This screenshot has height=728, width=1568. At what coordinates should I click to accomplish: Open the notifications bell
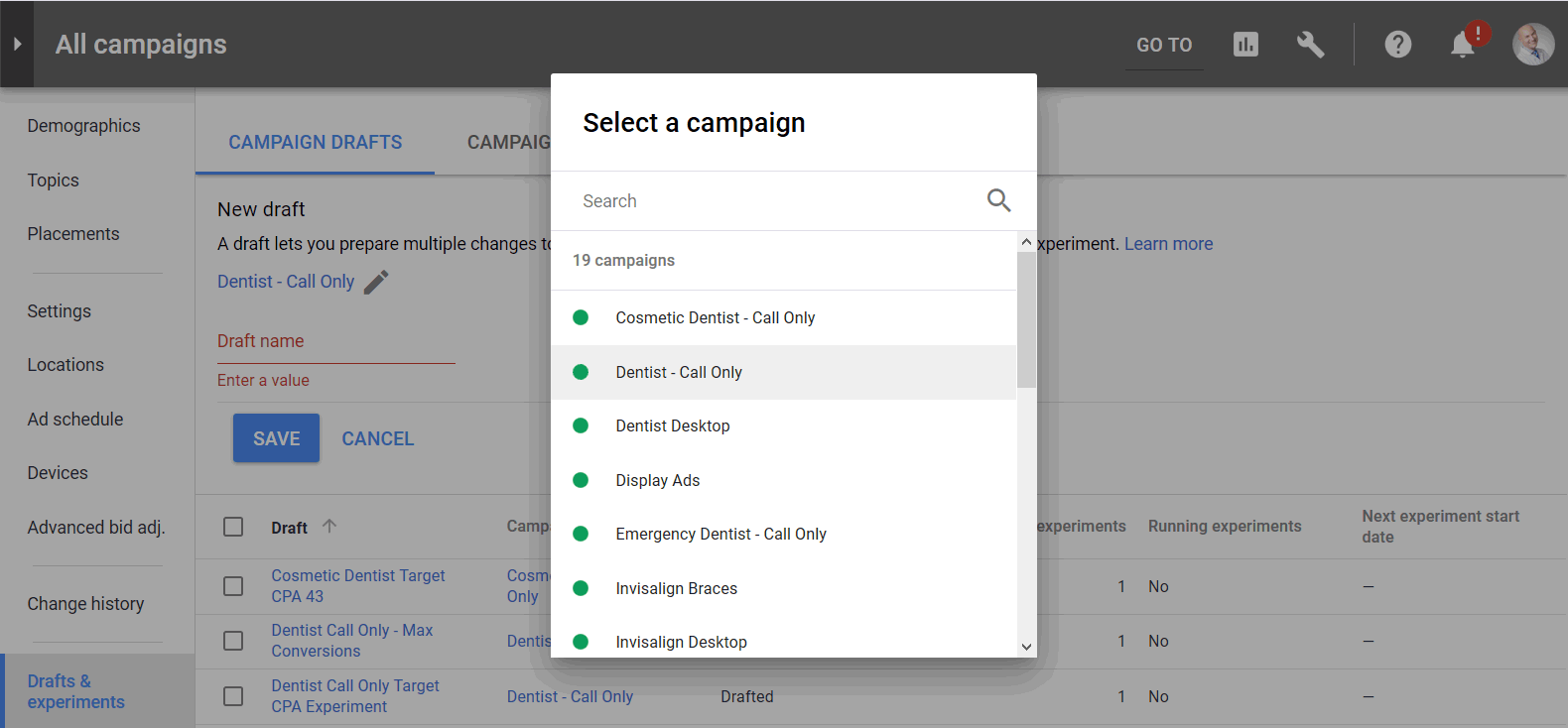pyautogui.click(x=1462, y=46)
